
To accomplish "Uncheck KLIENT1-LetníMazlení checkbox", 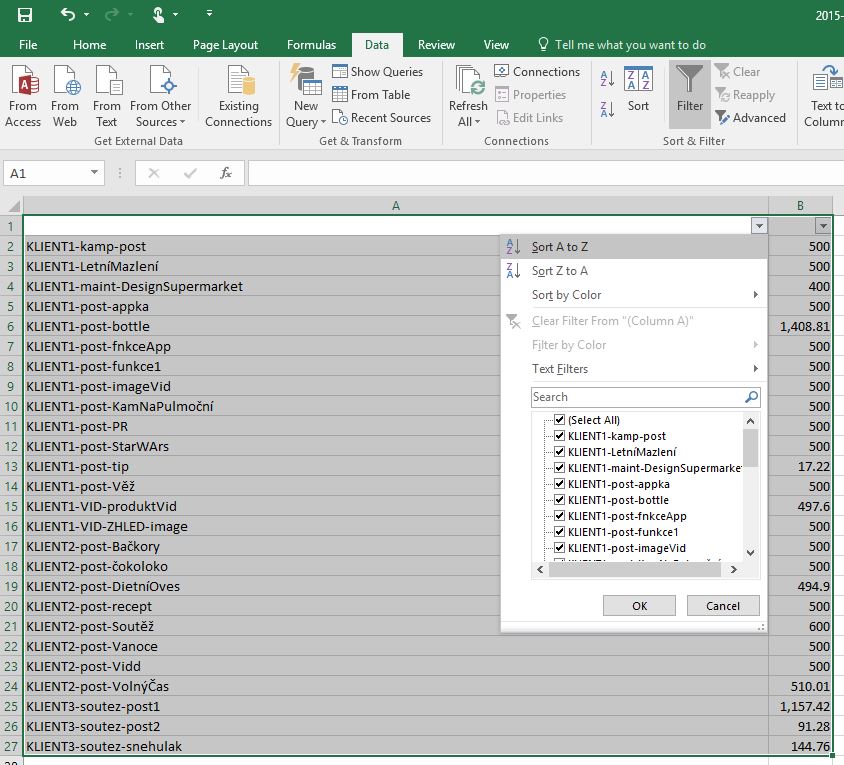I will click(559, 452).
